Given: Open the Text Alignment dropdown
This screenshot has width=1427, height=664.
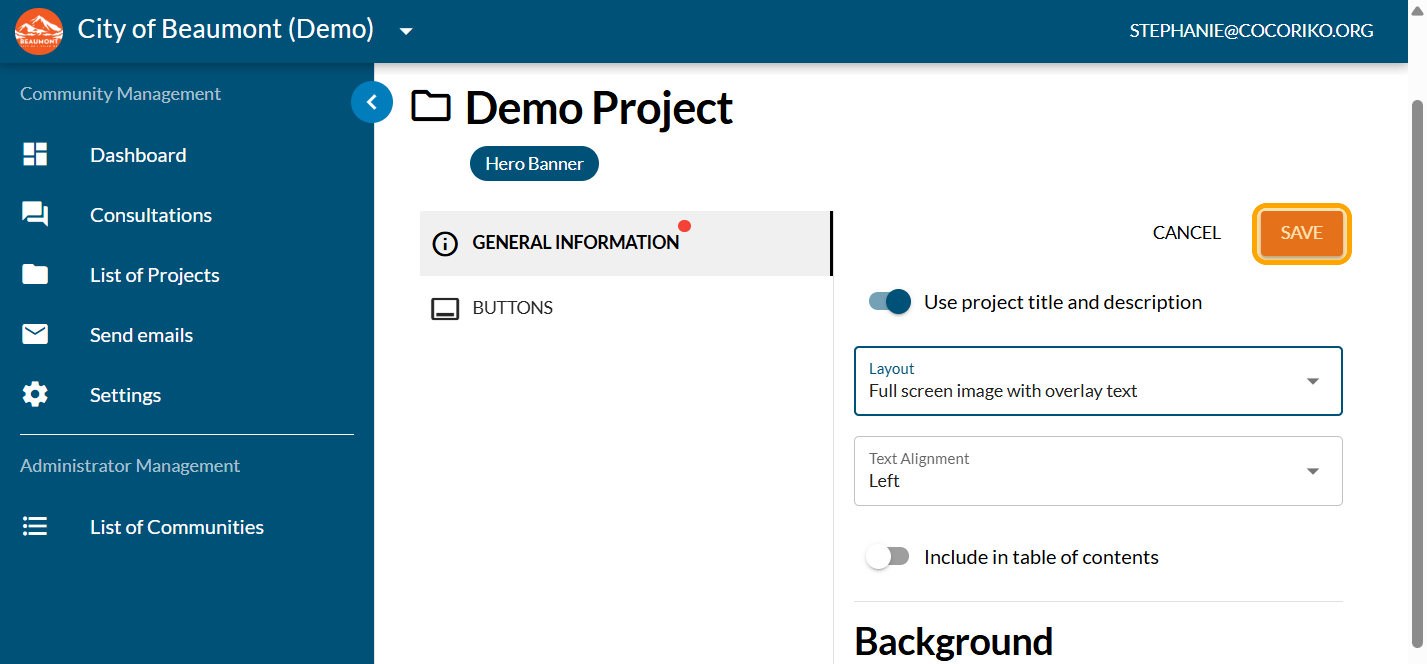Looking at the screenshot, I should 1097,471.
